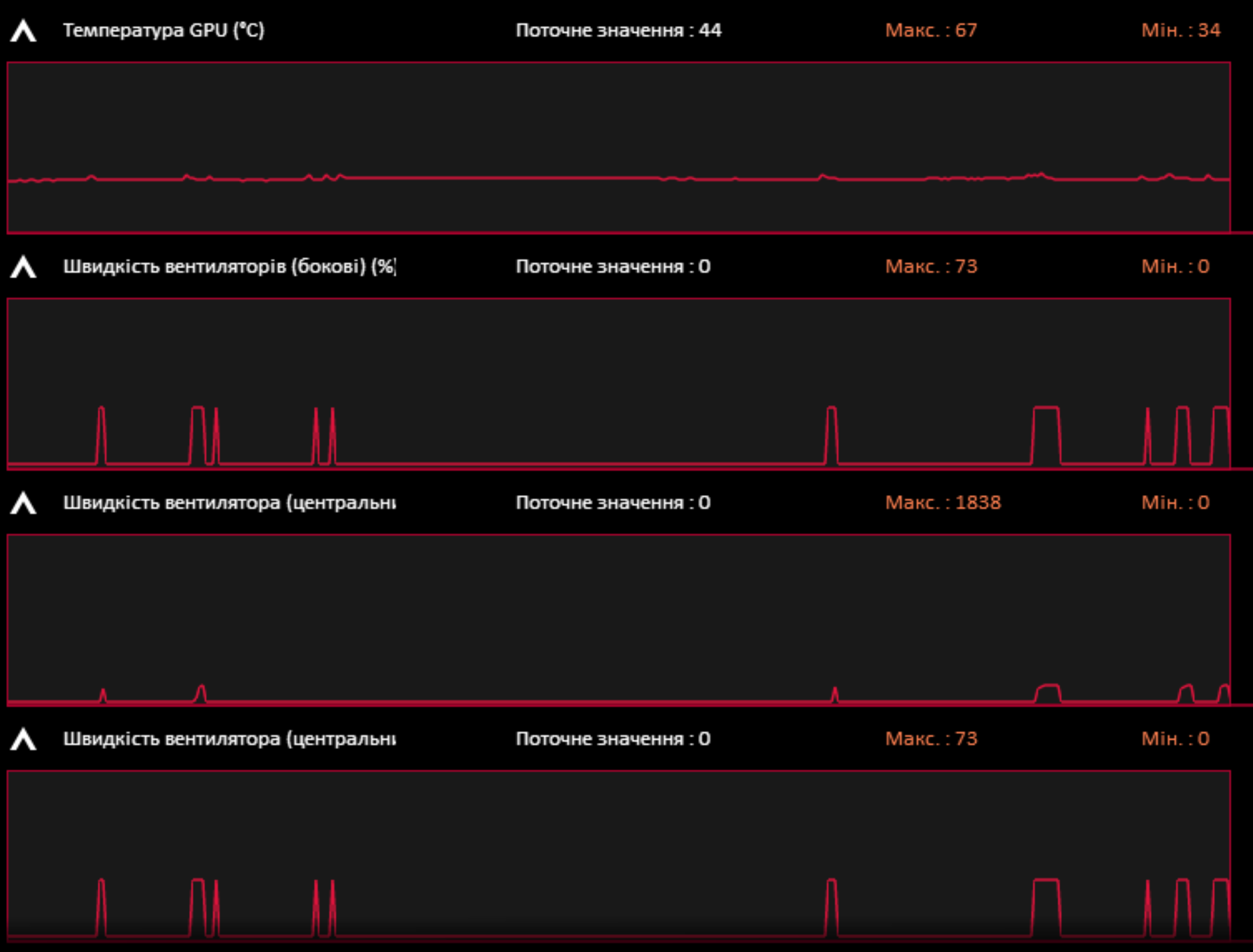The width and height of the screenshot is (1253, 952).
Task: Click the Мін. : 34 value
Action: pyautogui.click(x=1180, y=31)
